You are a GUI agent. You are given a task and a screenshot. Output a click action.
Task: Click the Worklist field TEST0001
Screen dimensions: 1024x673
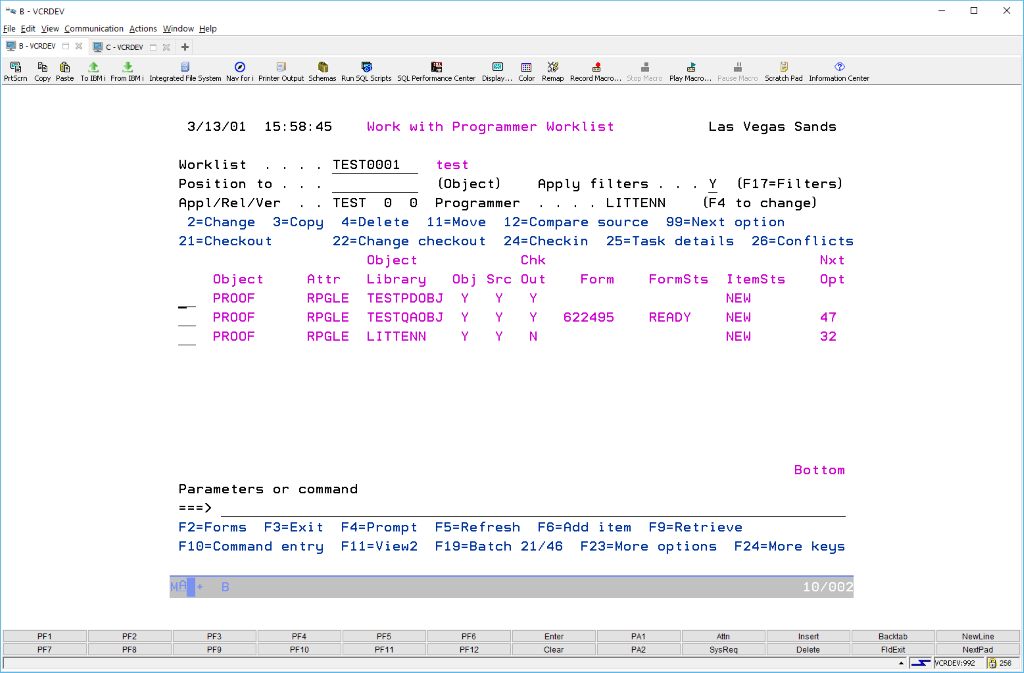(x=375, y=165)
